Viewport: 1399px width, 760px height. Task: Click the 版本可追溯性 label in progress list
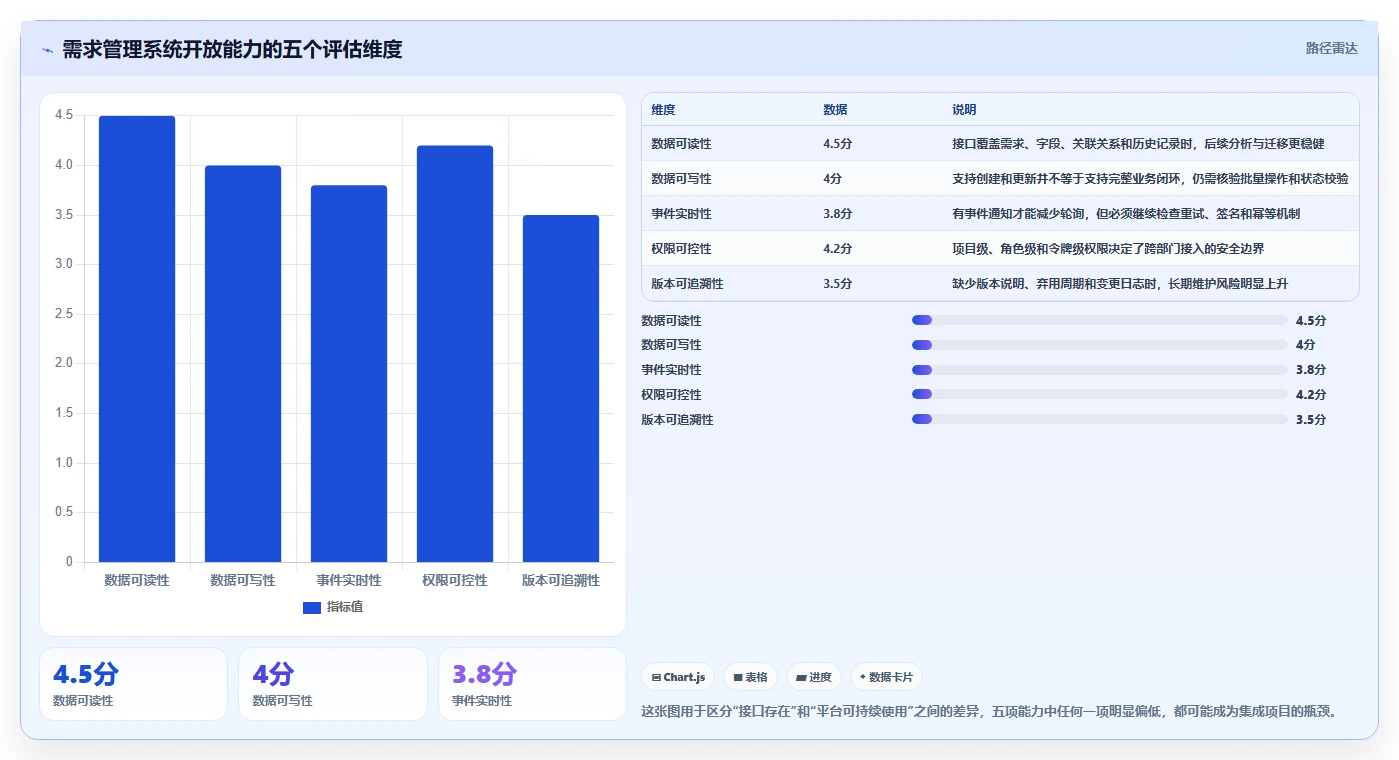pyautogui.click(x=677, y=420)
